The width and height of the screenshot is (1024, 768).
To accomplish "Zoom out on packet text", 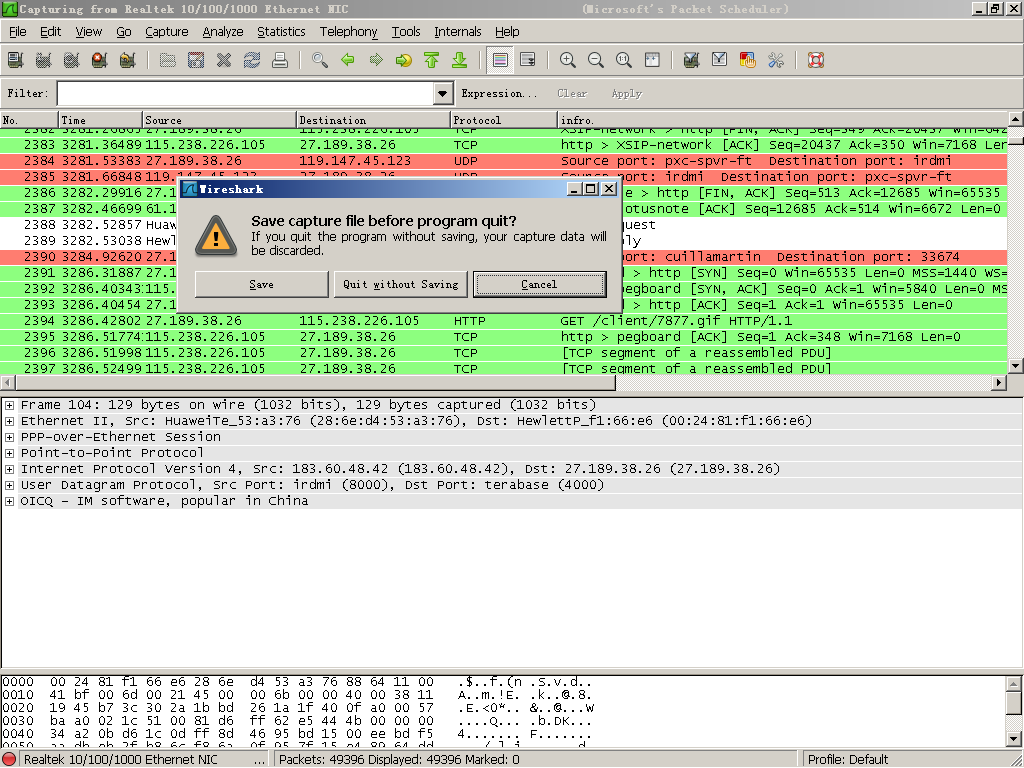I will (596, 60).
